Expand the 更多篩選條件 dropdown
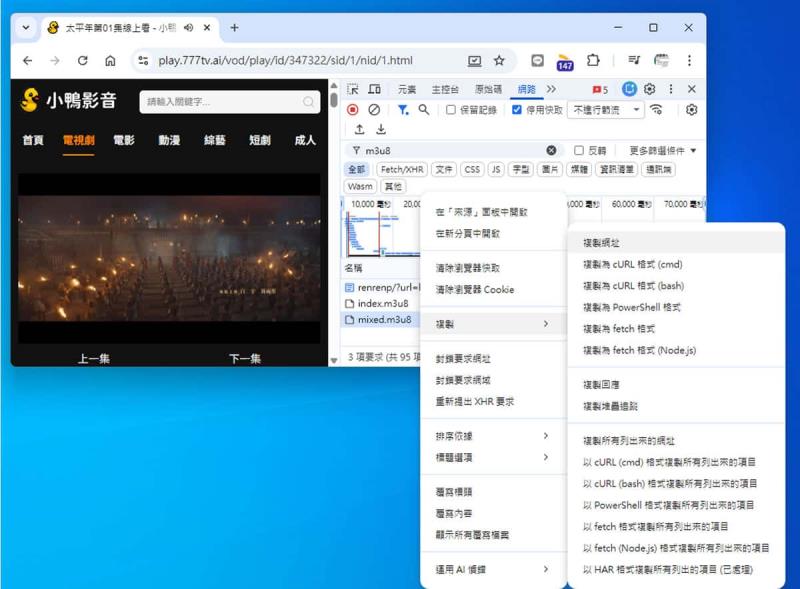Screen dimensions: 800x589 (660, 148)
